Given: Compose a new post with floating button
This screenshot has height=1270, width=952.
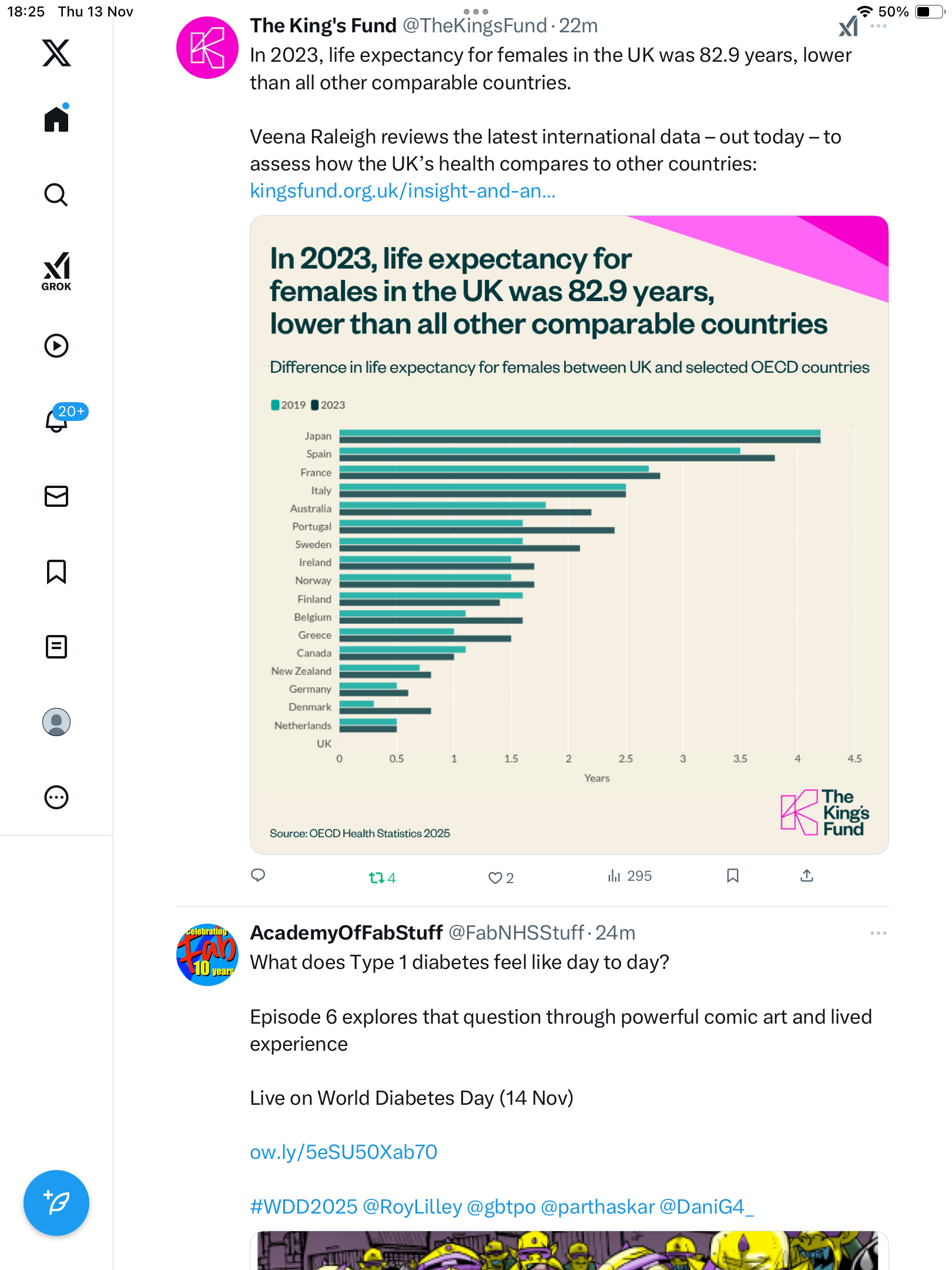Looking at the screenshot, I should (x=56, y=1203).
